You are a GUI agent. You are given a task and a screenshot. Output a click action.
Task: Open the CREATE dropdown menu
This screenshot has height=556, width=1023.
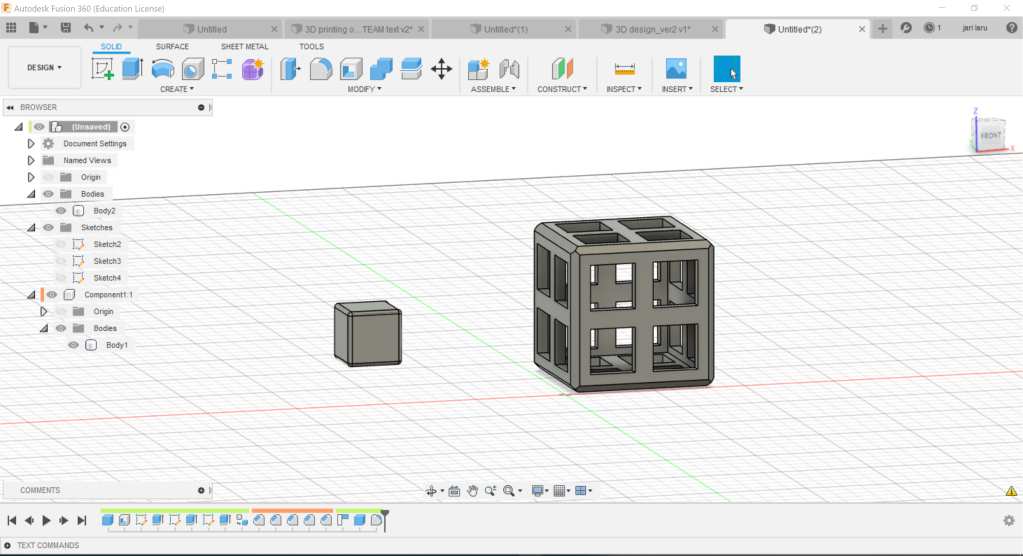tap(177, 89)
